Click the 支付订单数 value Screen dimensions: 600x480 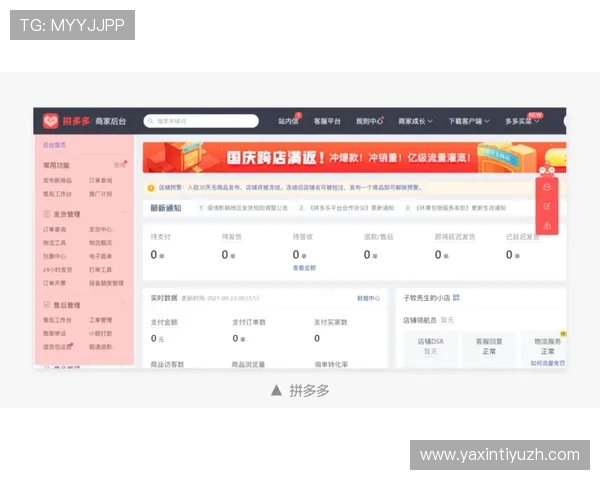tap(239, 339)
